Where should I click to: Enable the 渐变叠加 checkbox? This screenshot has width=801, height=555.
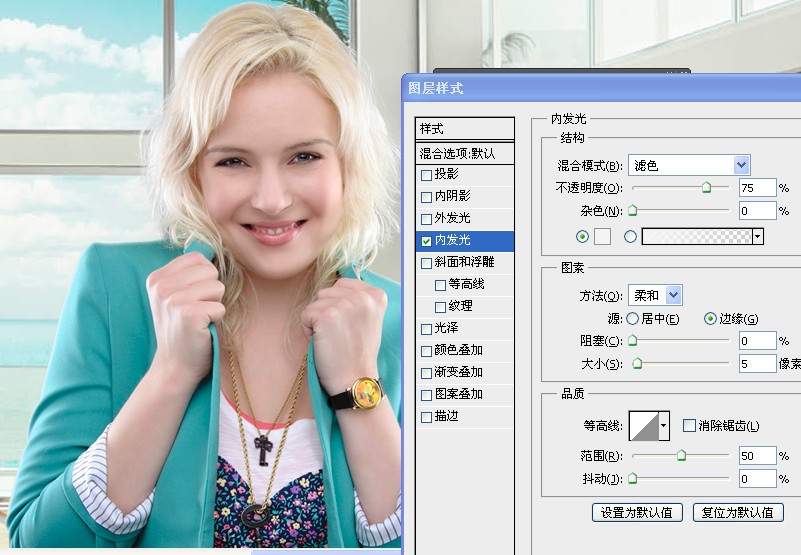tap(427, 373)
